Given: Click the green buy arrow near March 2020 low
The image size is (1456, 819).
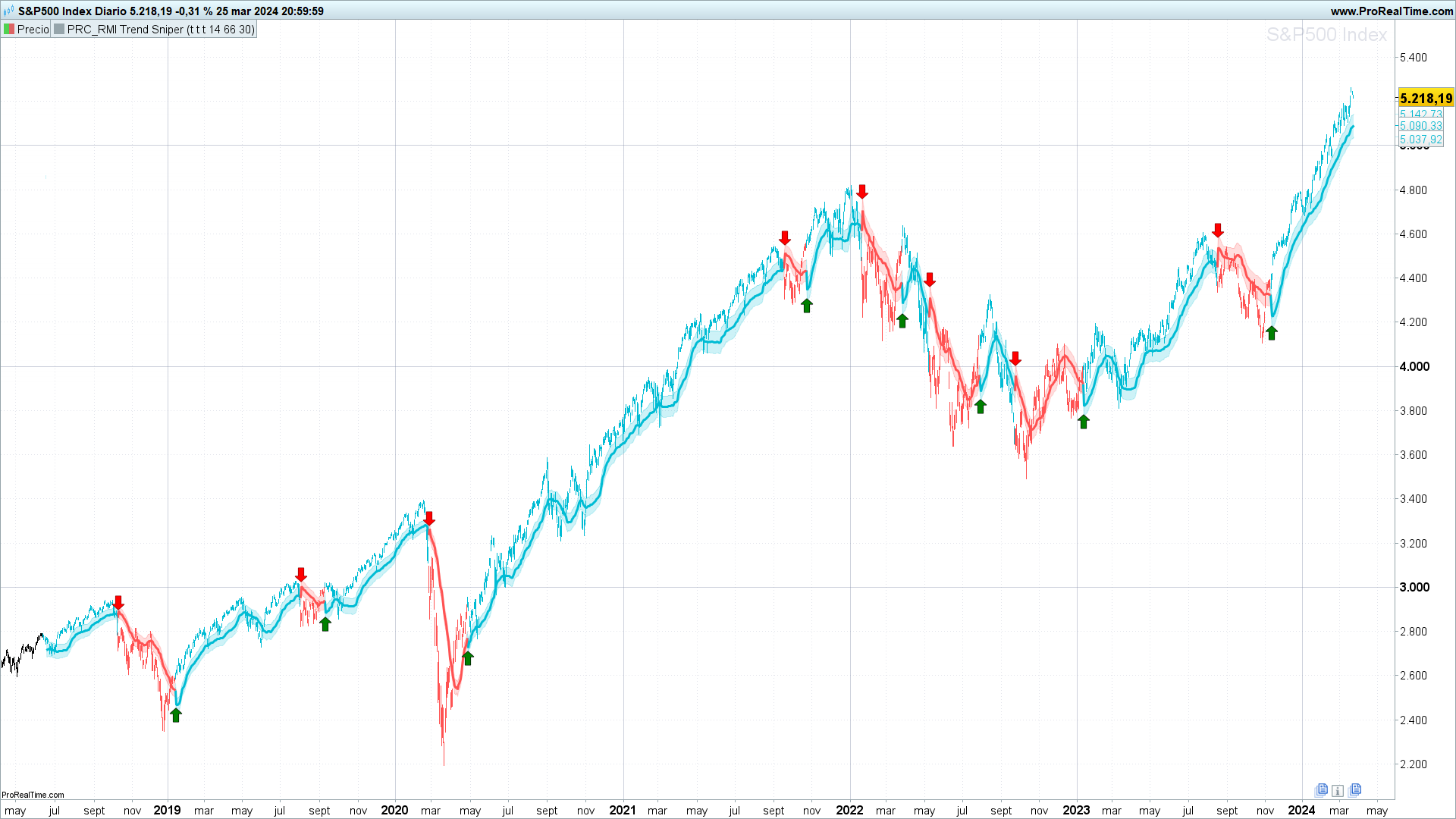Looking at the screenshot, I should pos(468,658).
